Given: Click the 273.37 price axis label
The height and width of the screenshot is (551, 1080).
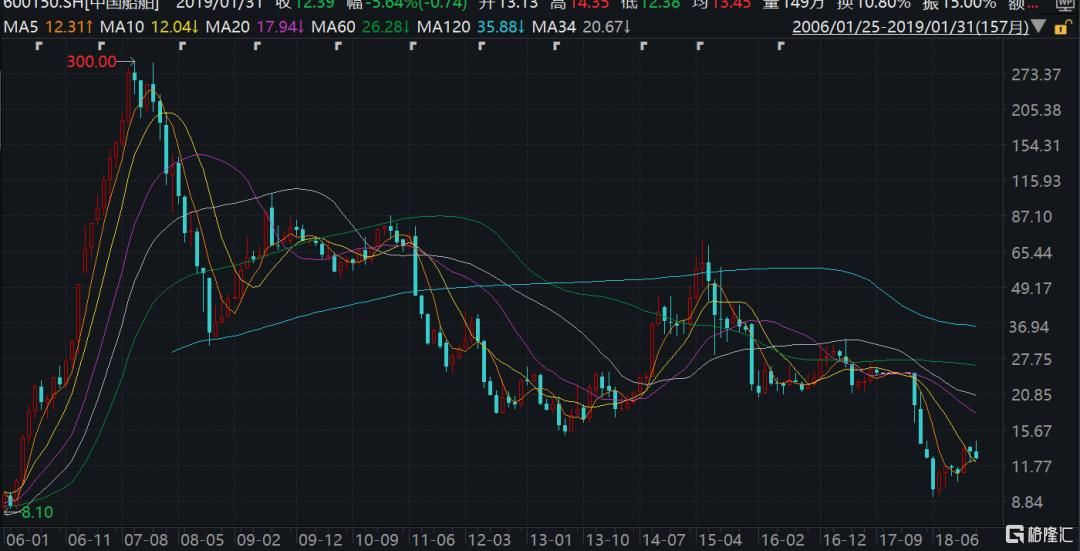Looking at the screenshot, I should click(x=1036, y=75).
